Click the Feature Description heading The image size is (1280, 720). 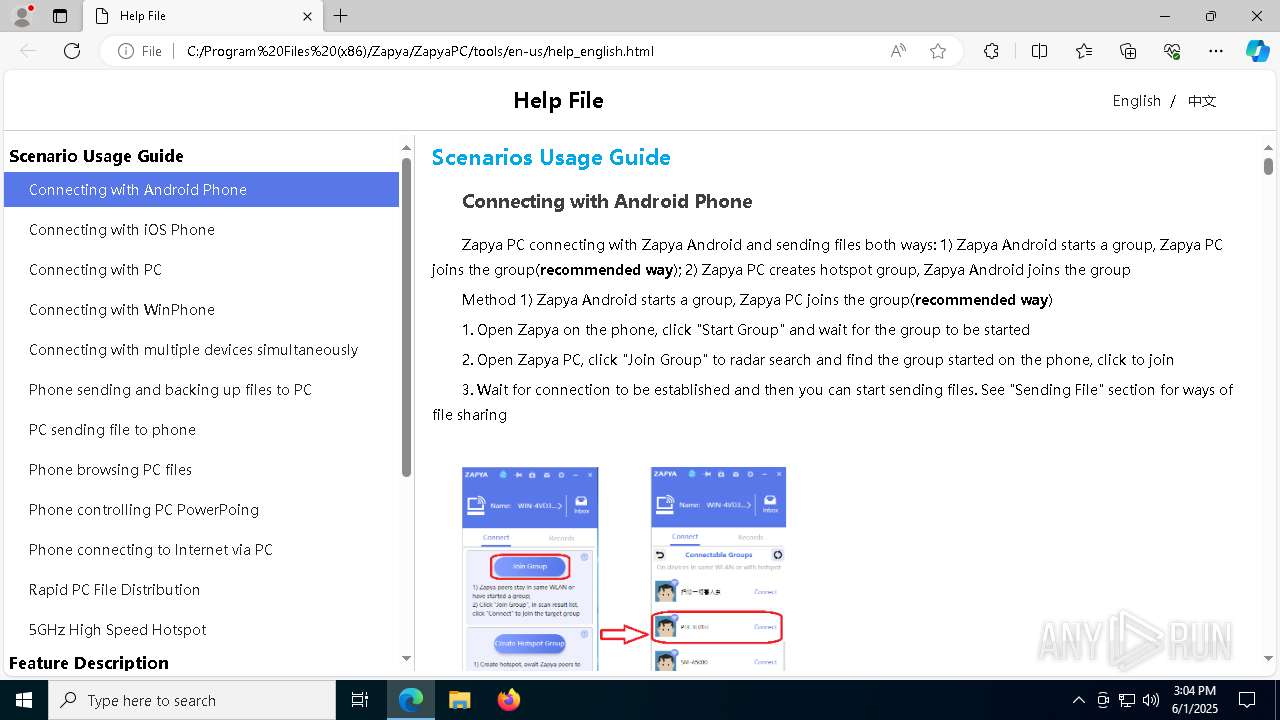pos(89,663)
